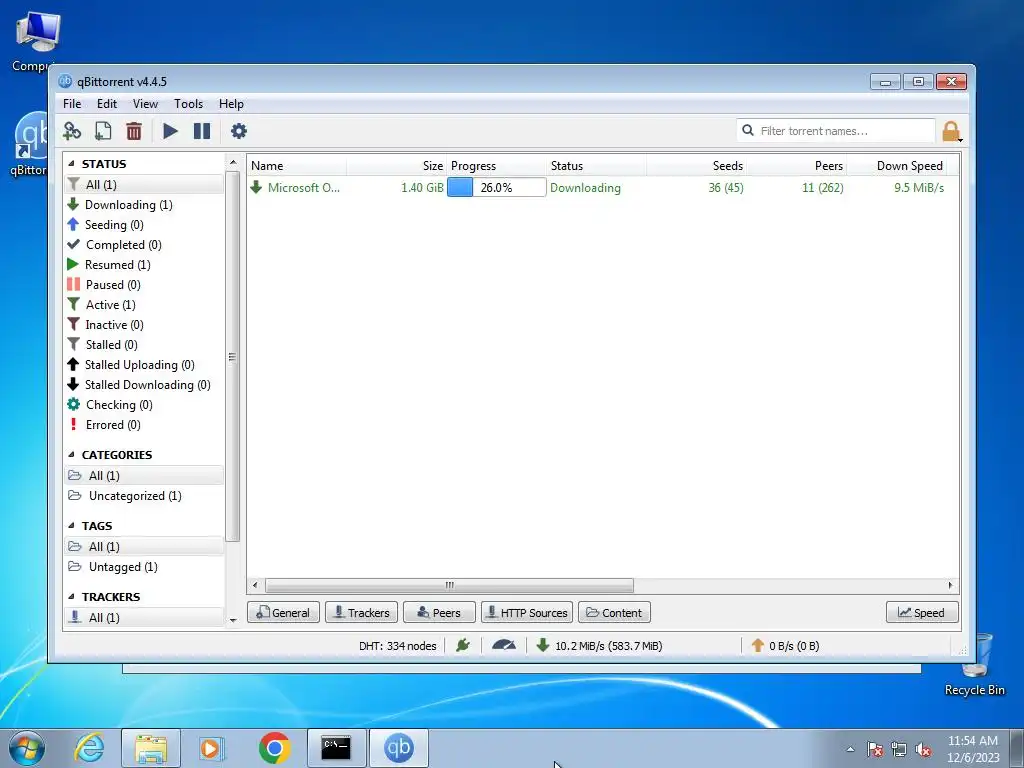Select the Resumed (1) filter
The height and width of the screenshot is (768, 1024).
pyautogui.click(x=144, y=264)
